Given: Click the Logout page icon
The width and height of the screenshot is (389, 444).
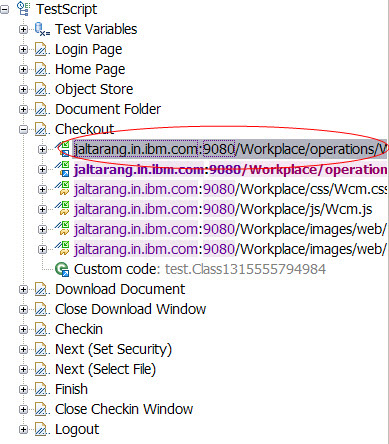Looking at the screenshot, I should 42,430.
